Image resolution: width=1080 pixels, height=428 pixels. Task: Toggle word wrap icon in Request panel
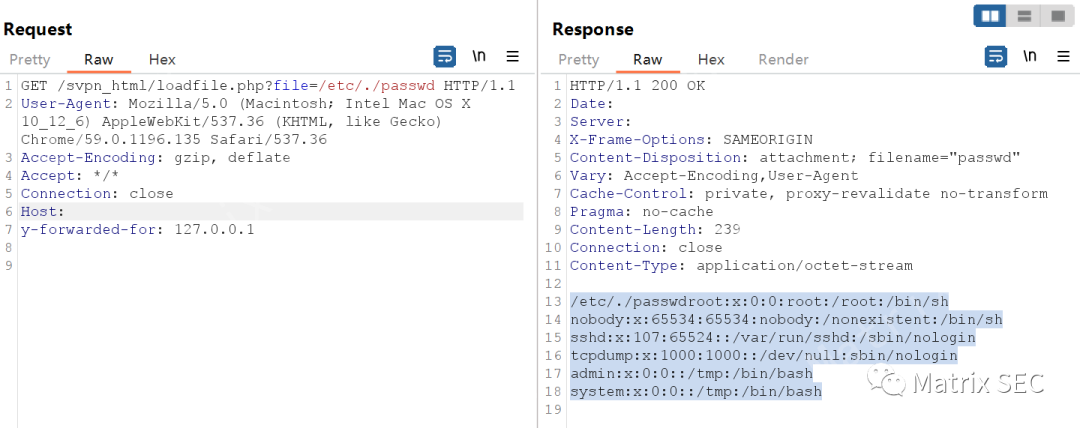pos(444,57)
